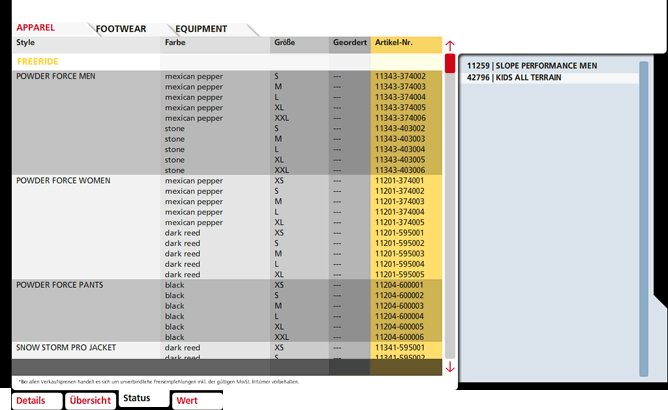Image resolution: width=668 pixels, height=410 pixels.
Task: Click article number 11201-374003
Action: 400,202
